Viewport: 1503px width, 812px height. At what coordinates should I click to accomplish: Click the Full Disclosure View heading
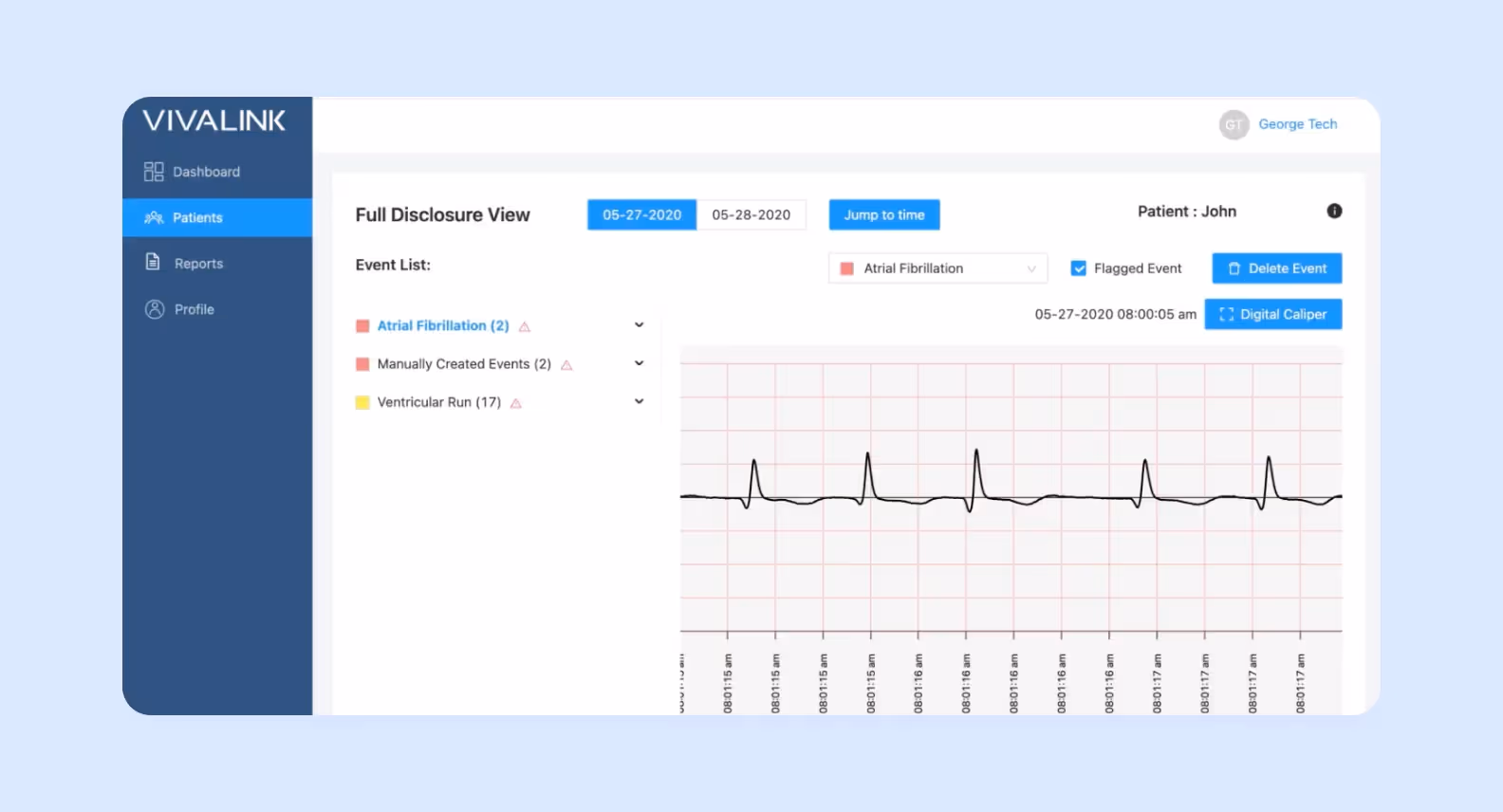(443, 215)
